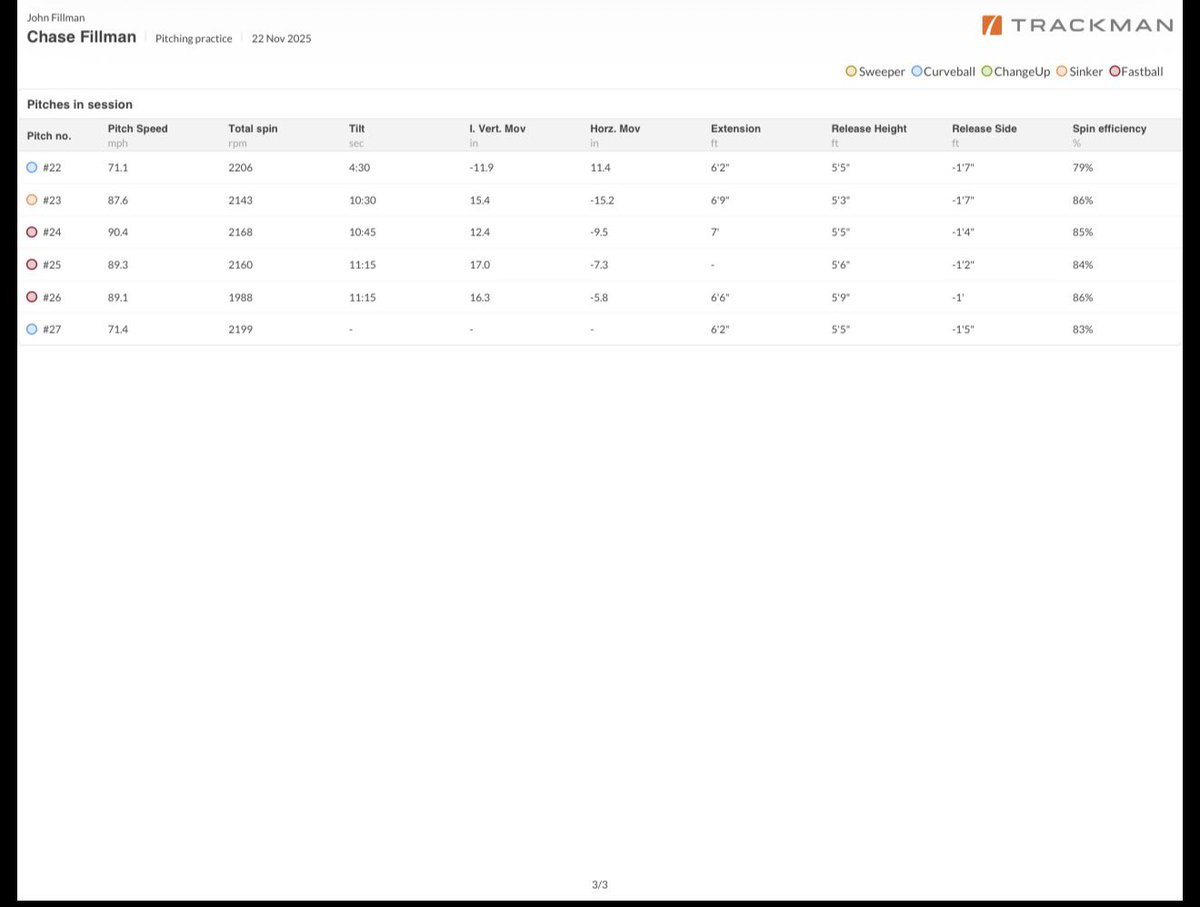Click the 3/3 page indicator
1200x907 pixels.
pyautogui.click(x=600, y=884)
